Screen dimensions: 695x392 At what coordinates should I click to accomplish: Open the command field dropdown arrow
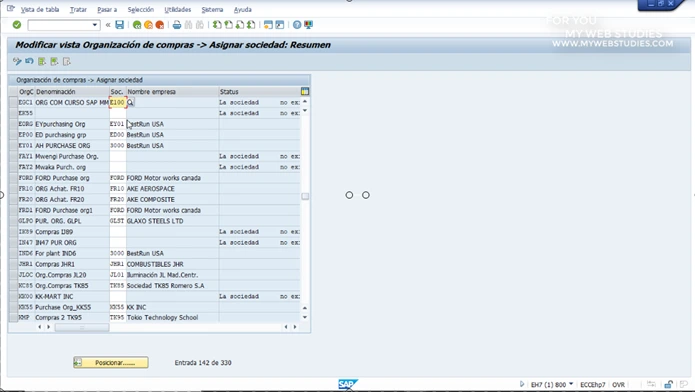[x=94, y=25]
